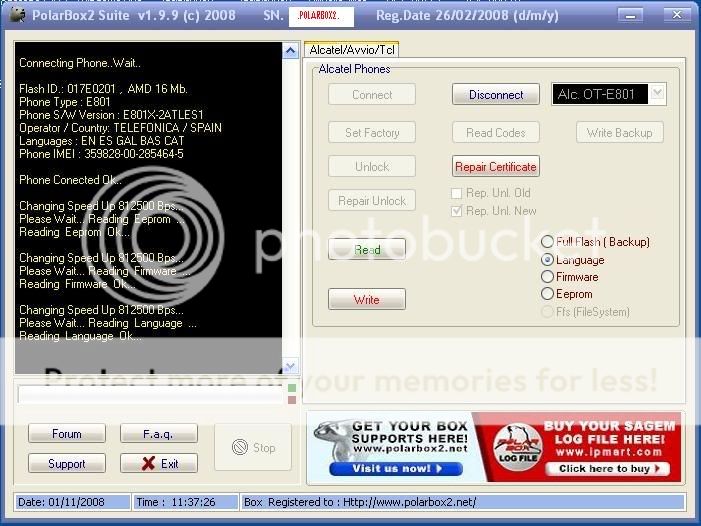Click the log scrollbar down arrow
The image size is (701, 526).
291,366
